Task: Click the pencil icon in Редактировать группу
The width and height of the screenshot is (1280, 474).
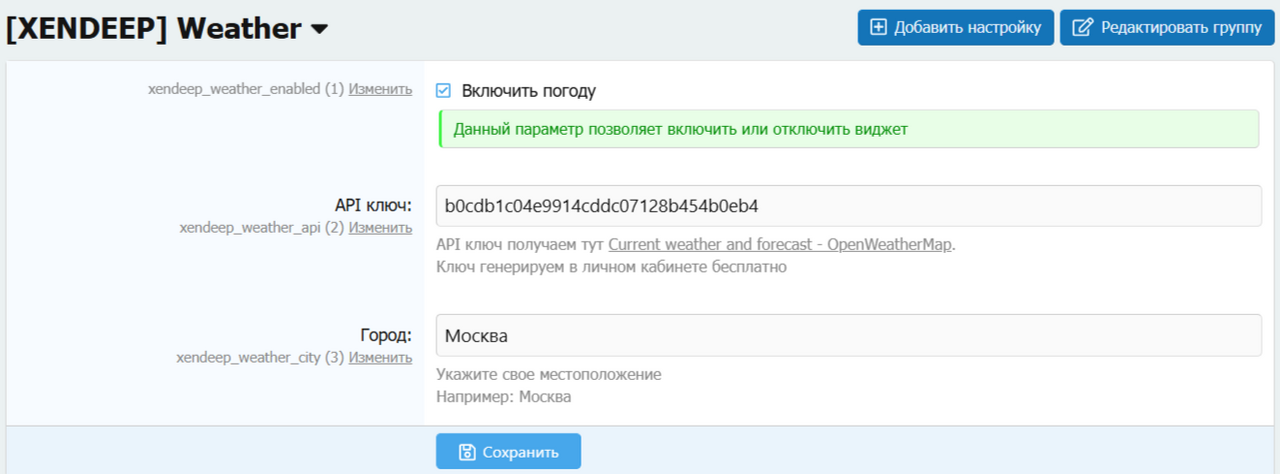Action: (1082, 27)
